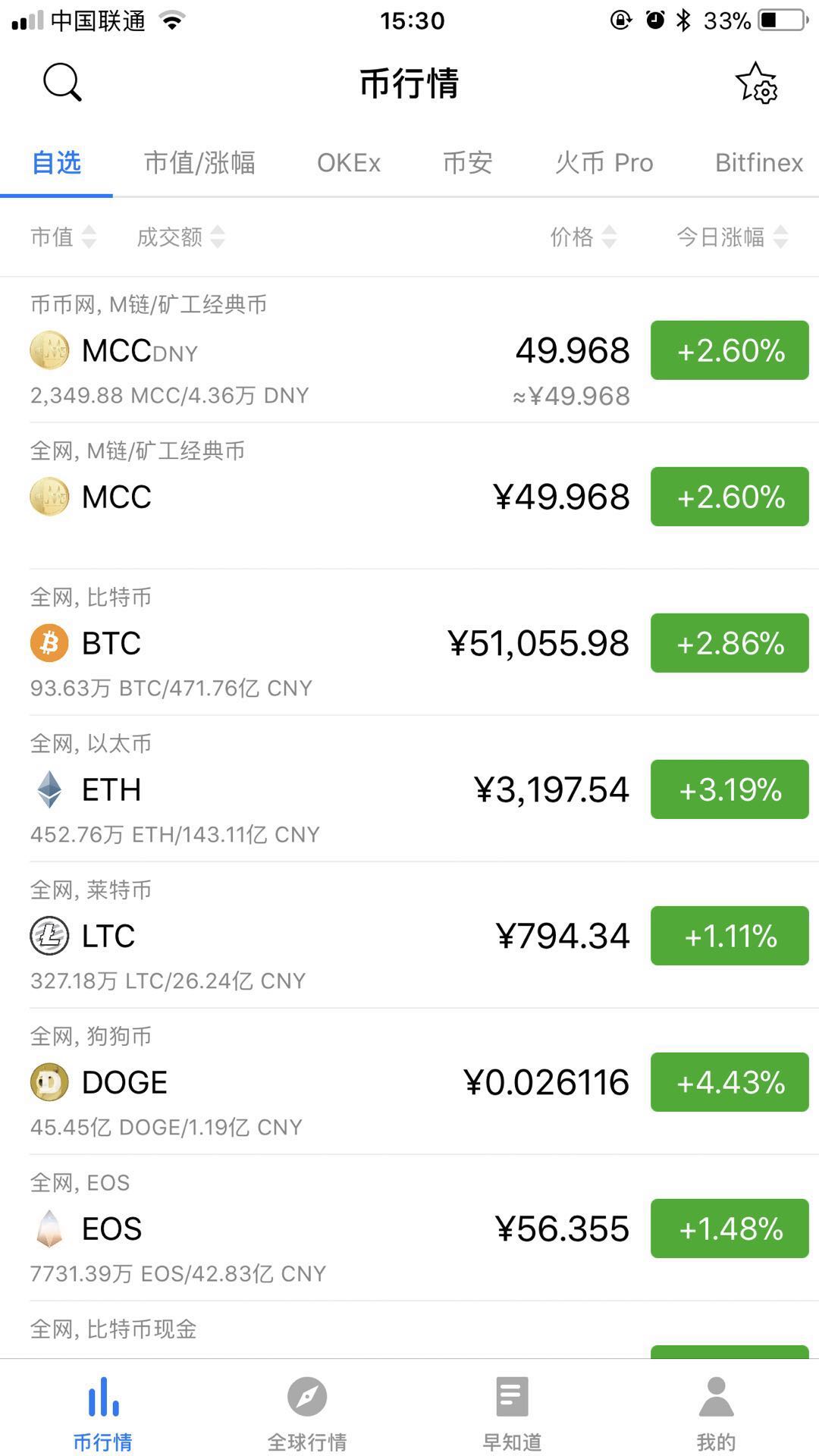The width and height of the screenshot is (819, 1456).
Task: Open watchlist settings star-gear icon
Action: tap(756, 83)
